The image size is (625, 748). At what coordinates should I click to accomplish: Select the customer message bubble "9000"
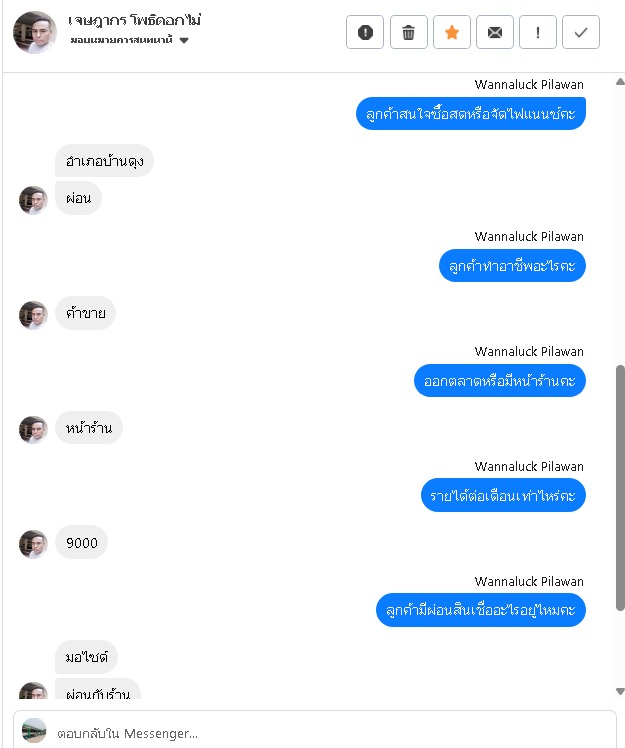(x=82, y=542)
